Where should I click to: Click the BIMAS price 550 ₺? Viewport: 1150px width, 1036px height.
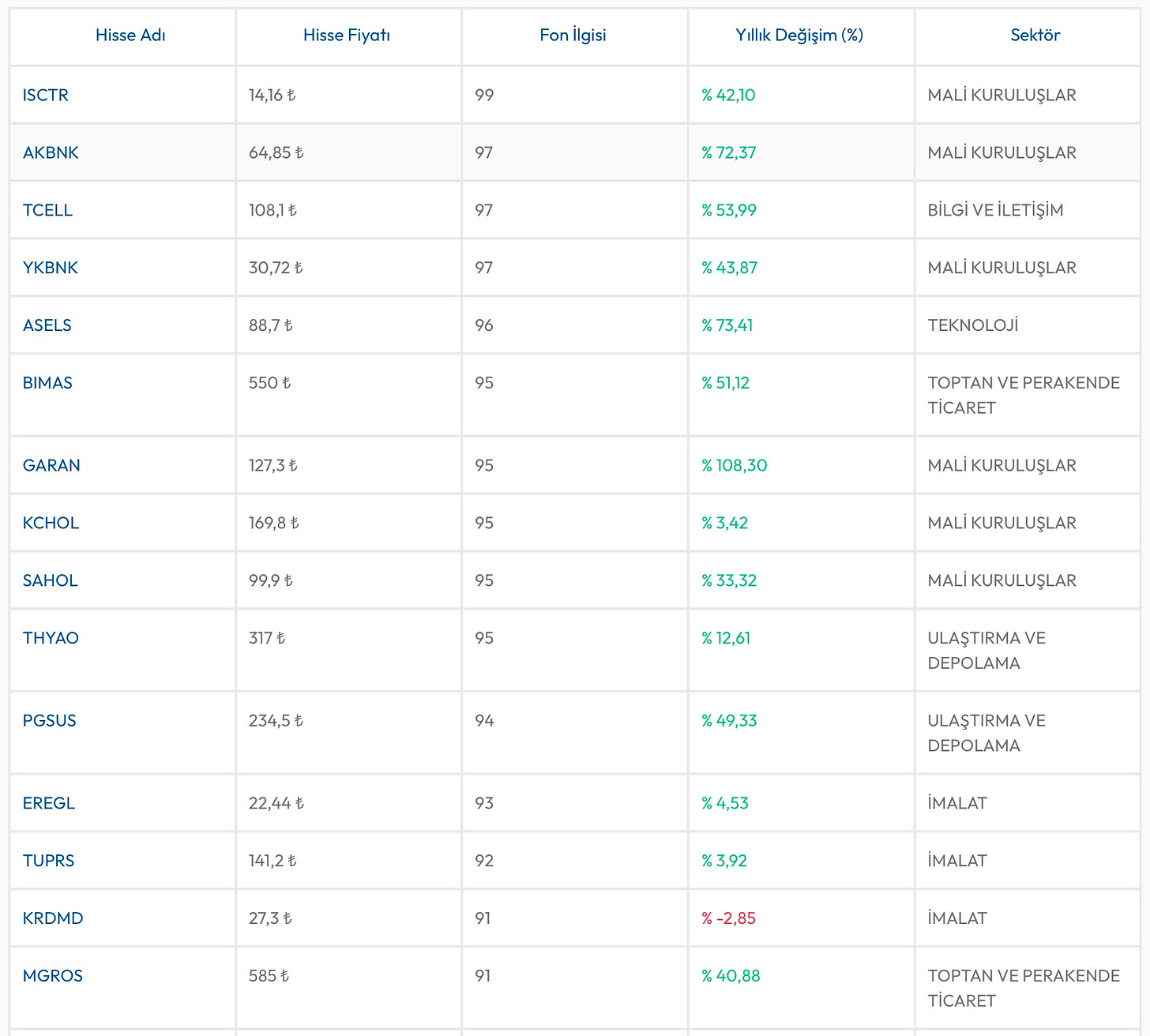[x=270, y=383]
